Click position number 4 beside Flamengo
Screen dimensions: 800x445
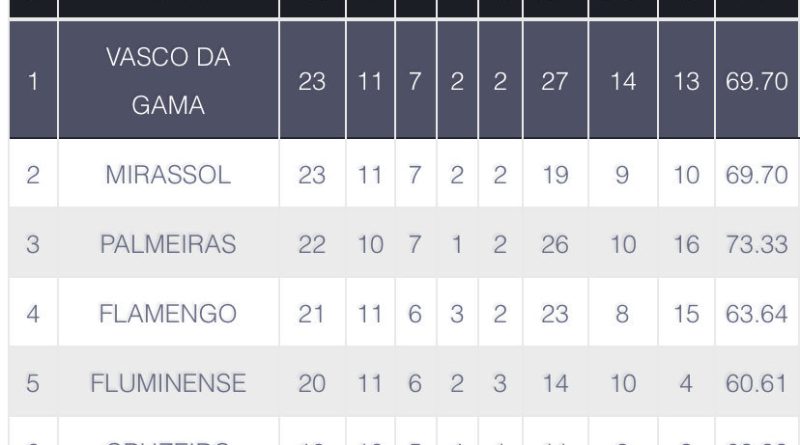coord(32,314)
